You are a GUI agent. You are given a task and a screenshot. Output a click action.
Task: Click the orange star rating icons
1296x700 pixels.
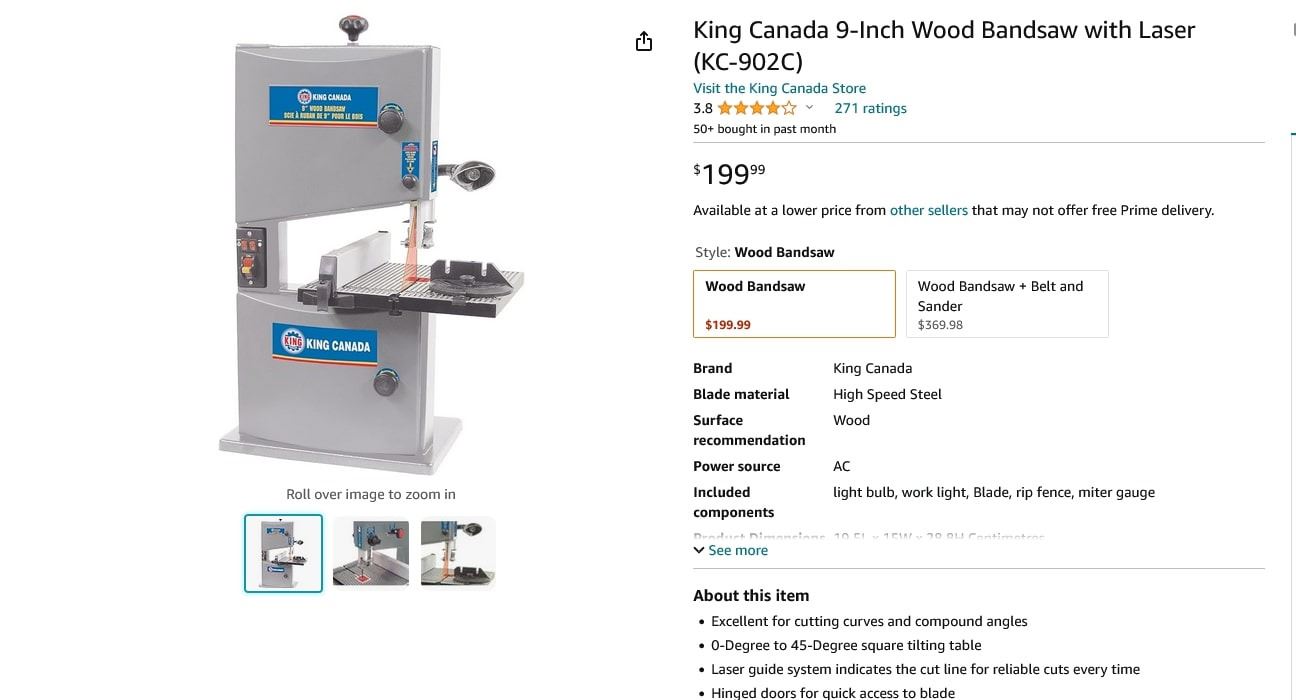point(757,108)
